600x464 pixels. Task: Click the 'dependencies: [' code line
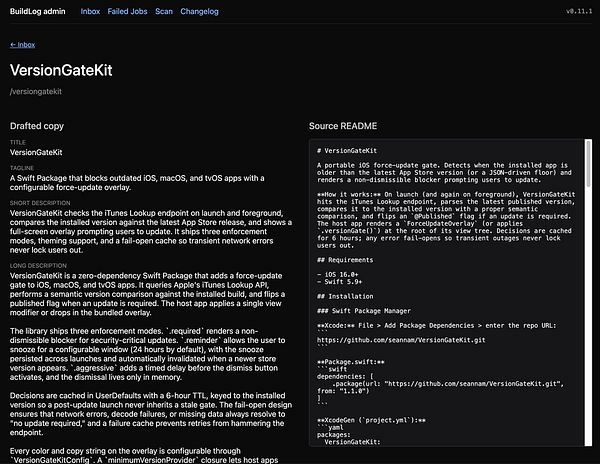tap(345, 376)
